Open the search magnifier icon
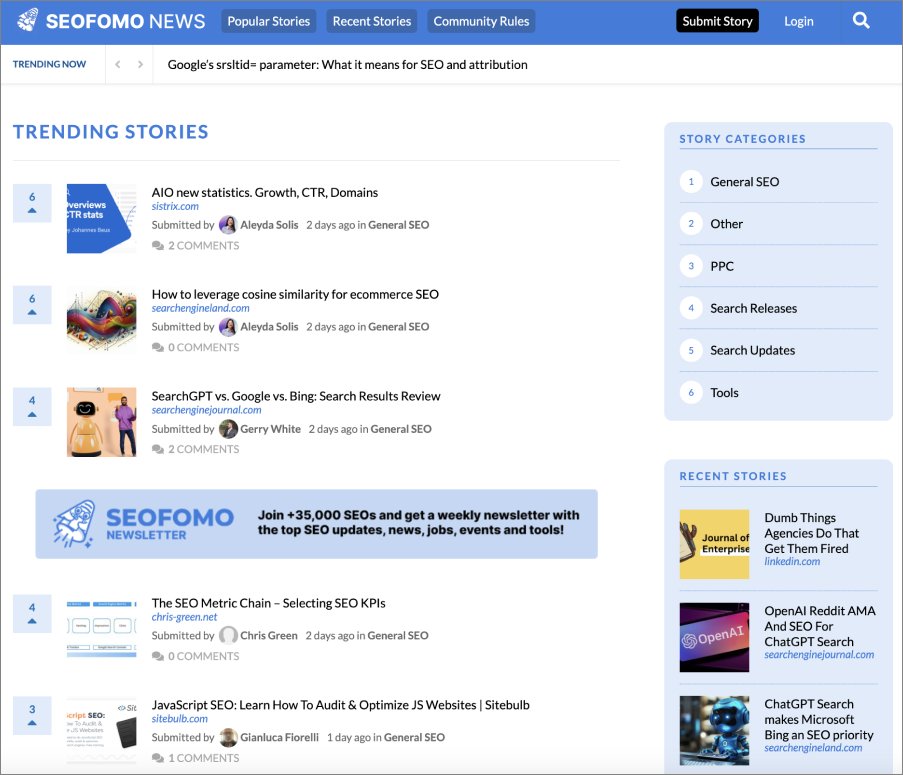 (861, 21)
